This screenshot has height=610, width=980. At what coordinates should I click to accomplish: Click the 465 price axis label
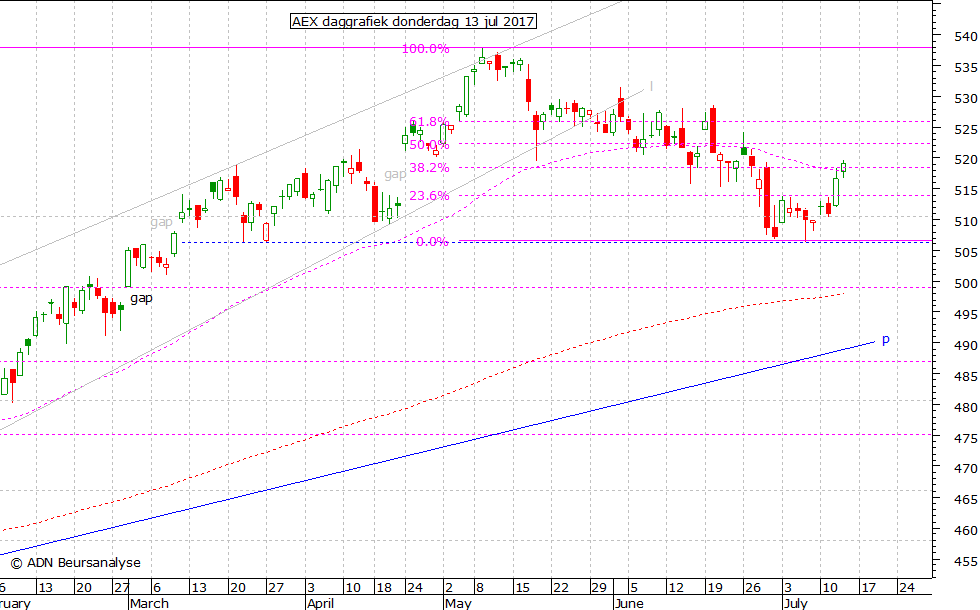coord(966,499)
